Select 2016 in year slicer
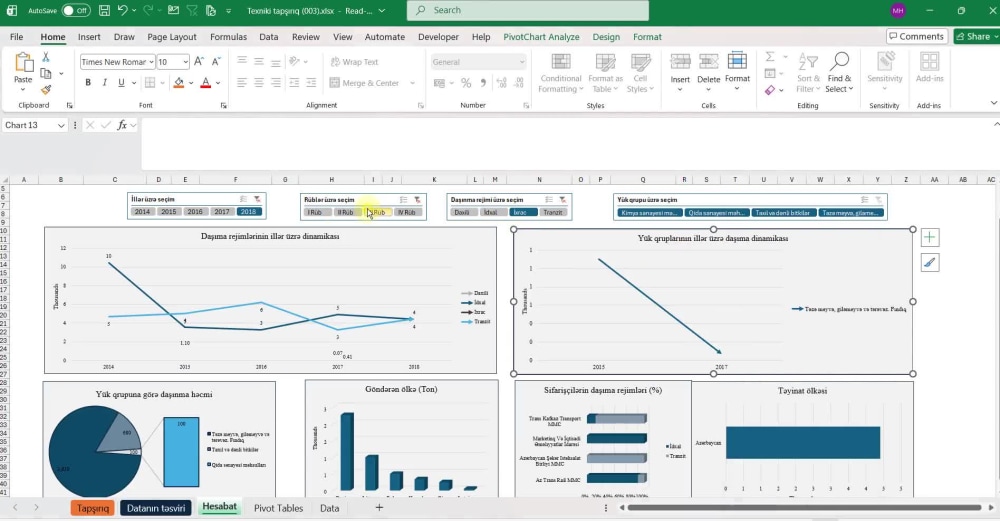Image resolution: width=1000 pixels, height=521 pixels. (x=195, y=212)
